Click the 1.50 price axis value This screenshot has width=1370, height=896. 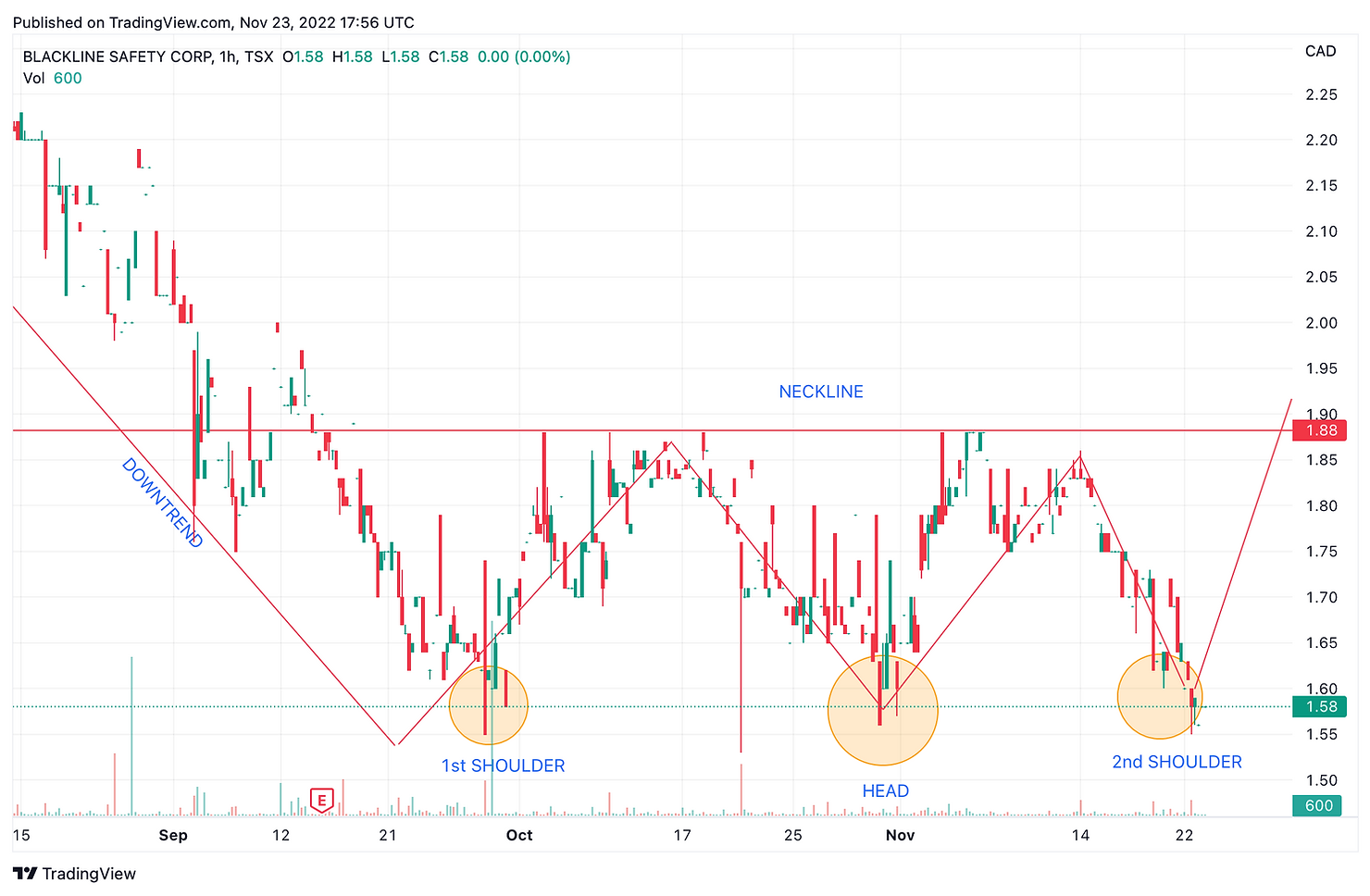[1321, 780]
